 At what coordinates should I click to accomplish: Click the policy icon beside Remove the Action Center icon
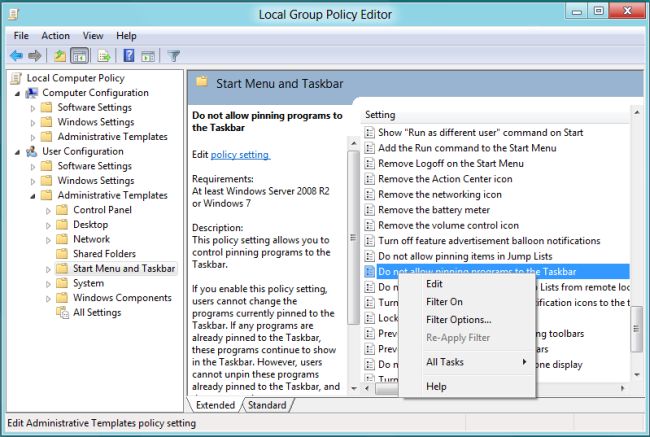[369, 179]
